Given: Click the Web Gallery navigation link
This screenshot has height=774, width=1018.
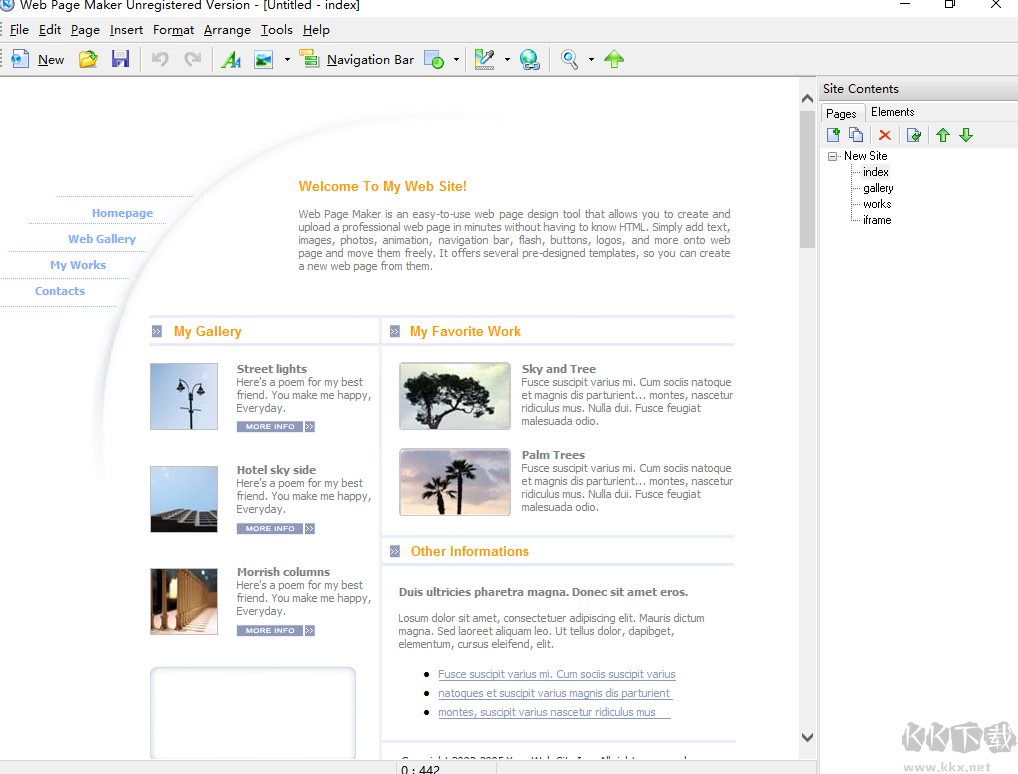Looking at the screenshot, I should [x=102, y=238].
